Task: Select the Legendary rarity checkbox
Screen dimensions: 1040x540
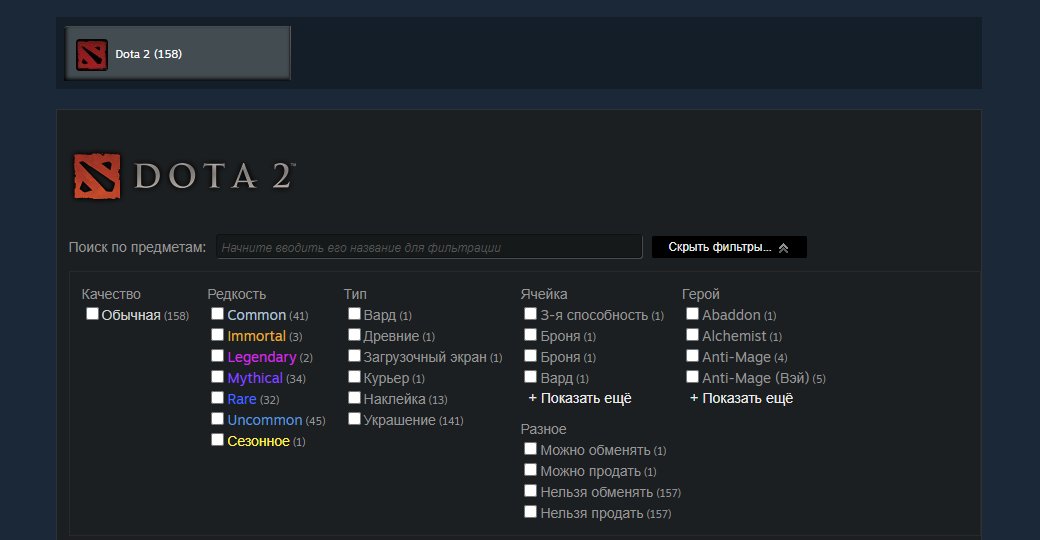Action: tap(218, 356)
